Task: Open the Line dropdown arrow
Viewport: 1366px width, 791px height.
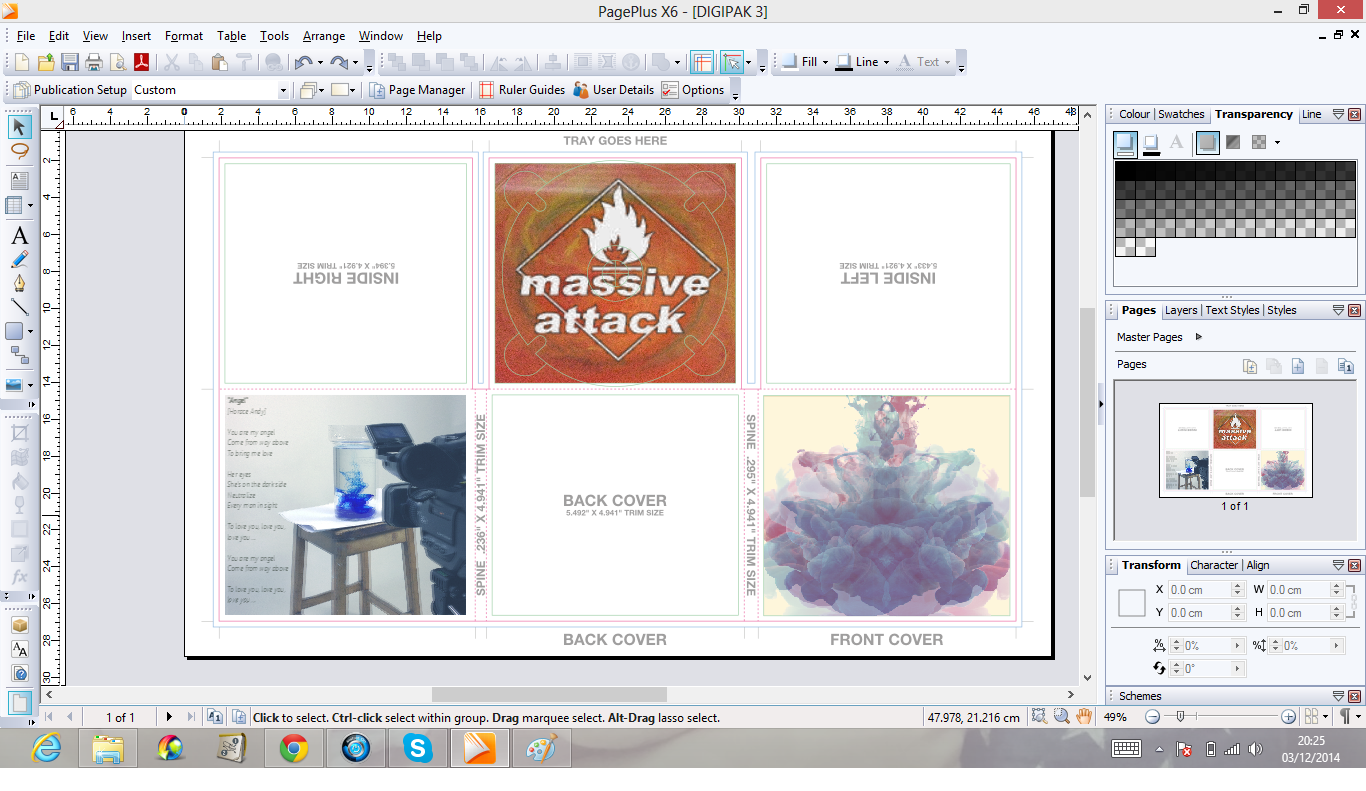Action: tap(887, 62)
